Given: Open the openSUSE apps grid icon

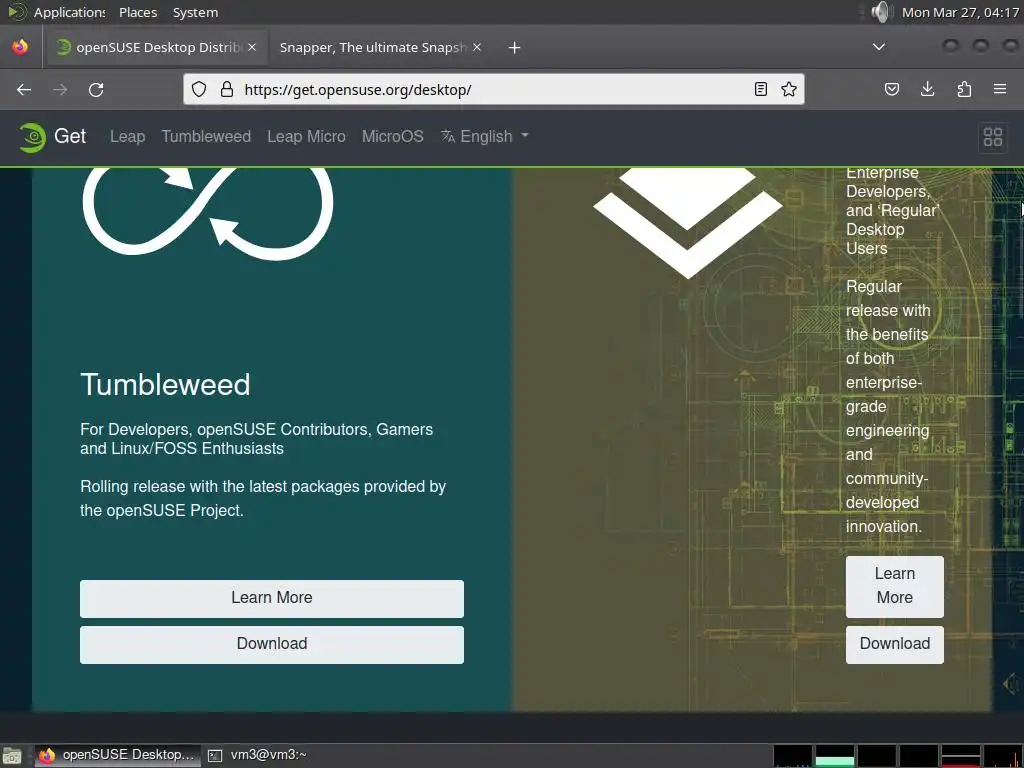Looking at the screenshot, I should pyautogui.click(x=993, y=137).
